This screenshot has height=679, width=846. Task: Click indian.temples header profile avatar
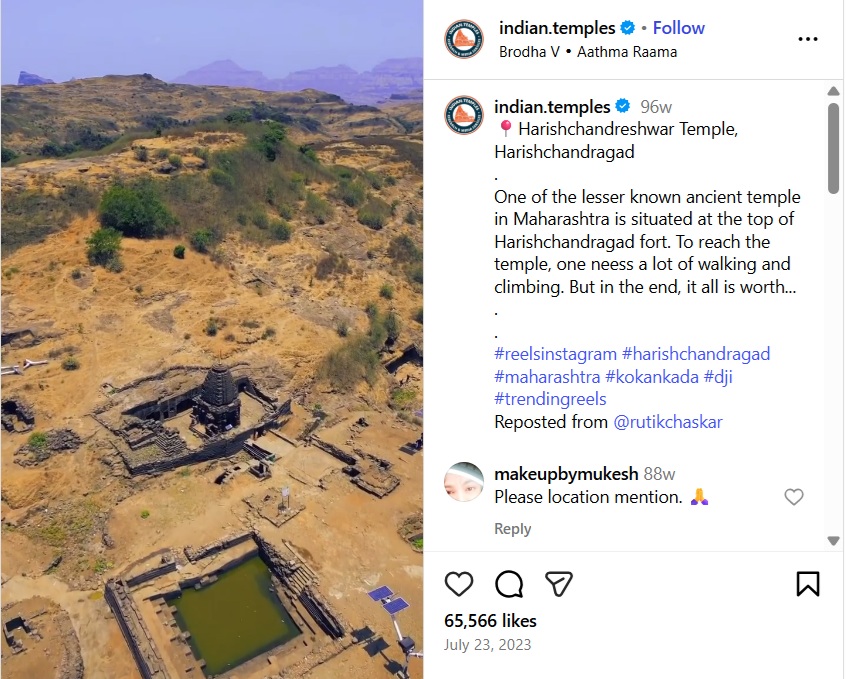tap(464, 39)
